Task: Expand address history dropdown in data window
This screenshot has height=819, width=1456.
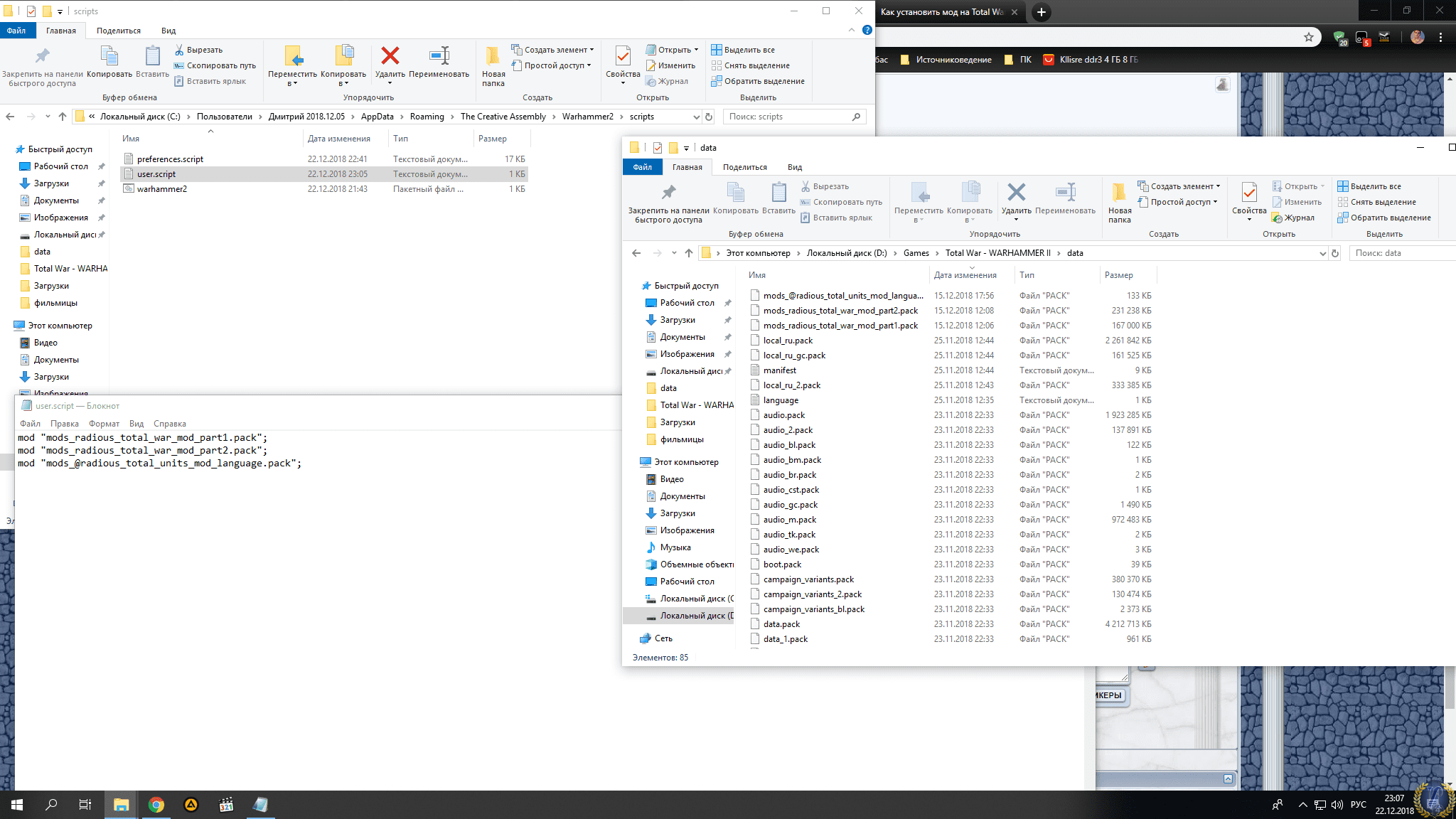Action: 1322,253
